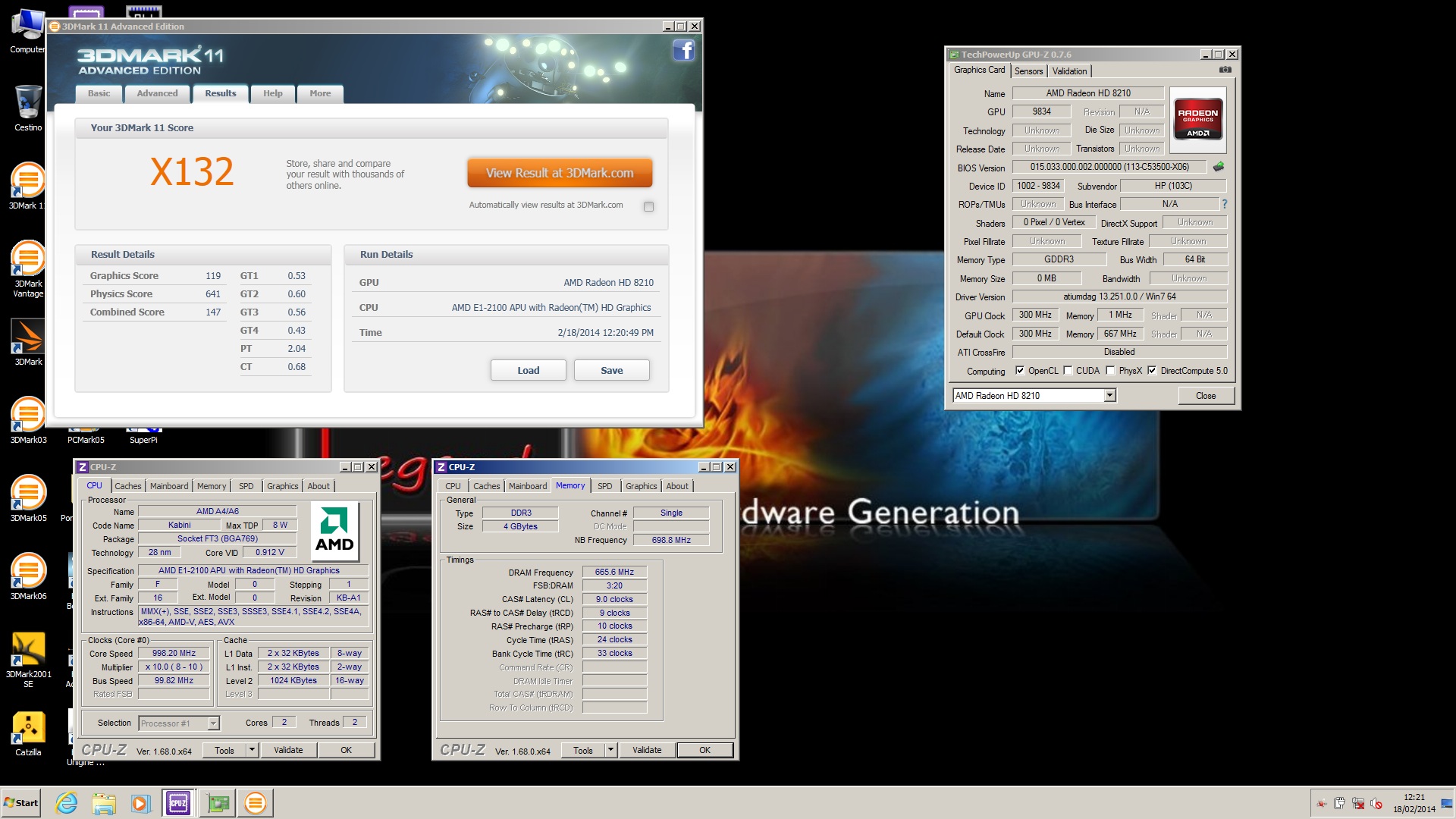
Task: Click the Start button
Action: tap(21, 803)
